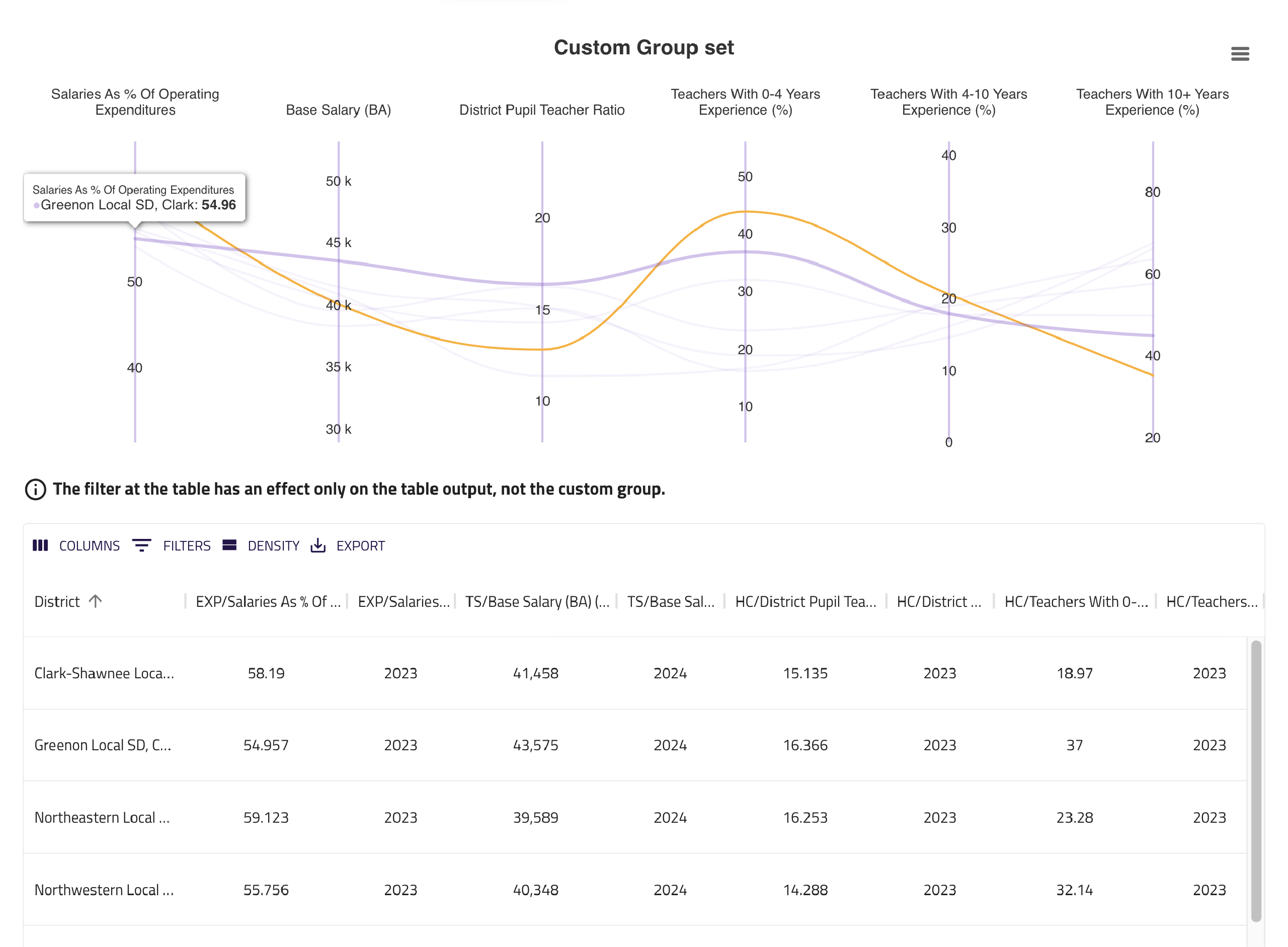This screenshot has width=1288, height=947.
Task: Open the FILTERS panel
Action: coord(186,546)
